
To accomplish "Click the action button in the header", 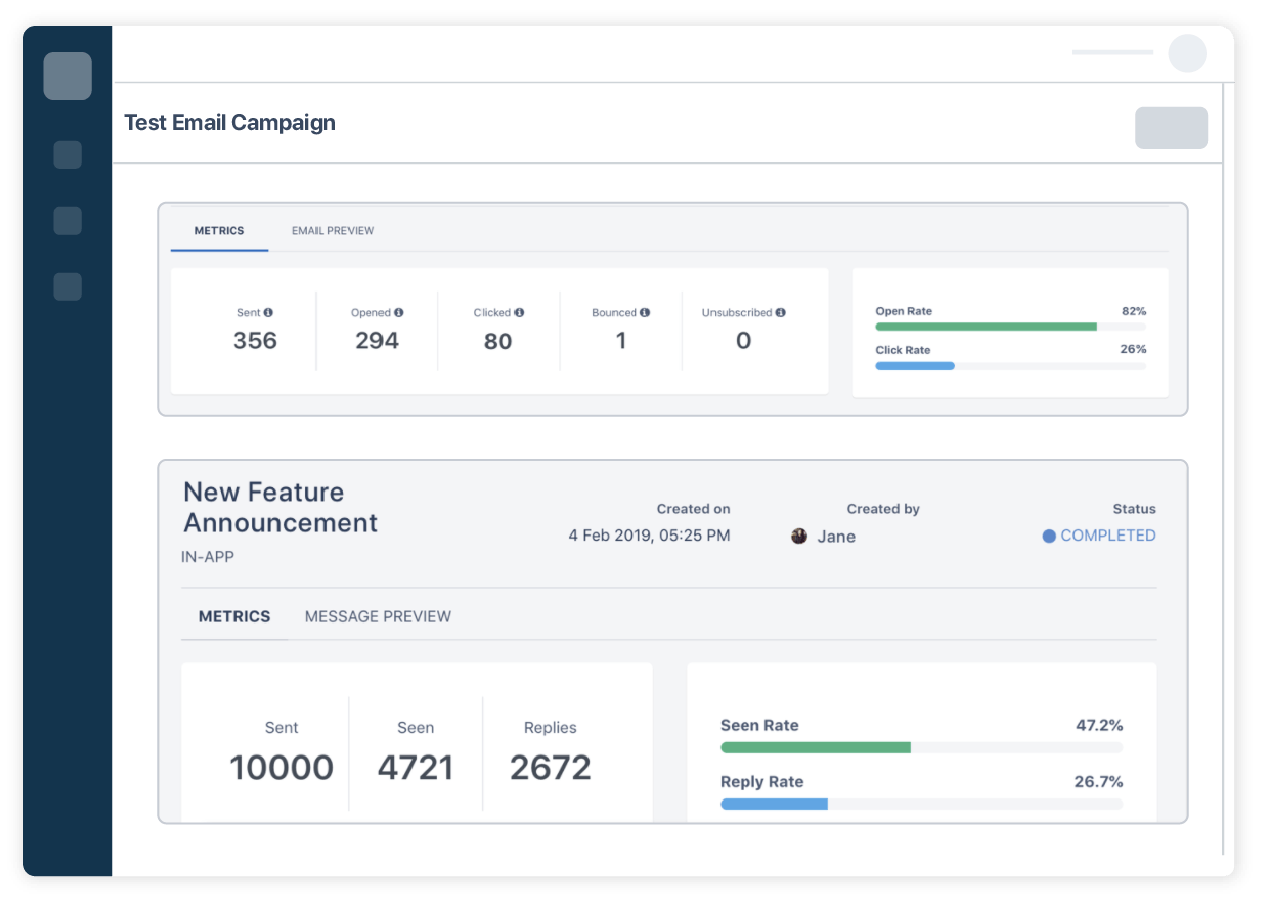I will point(1171,128).
